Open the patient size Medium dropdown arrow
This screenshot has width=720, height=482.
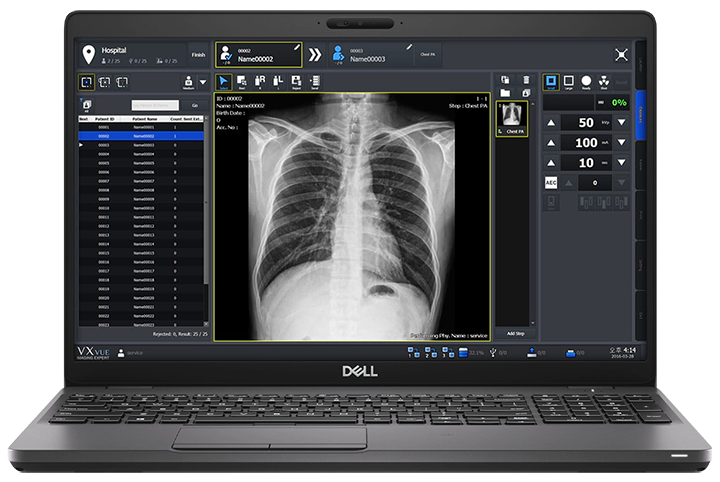pyautogui.click(x=204, y=82)
